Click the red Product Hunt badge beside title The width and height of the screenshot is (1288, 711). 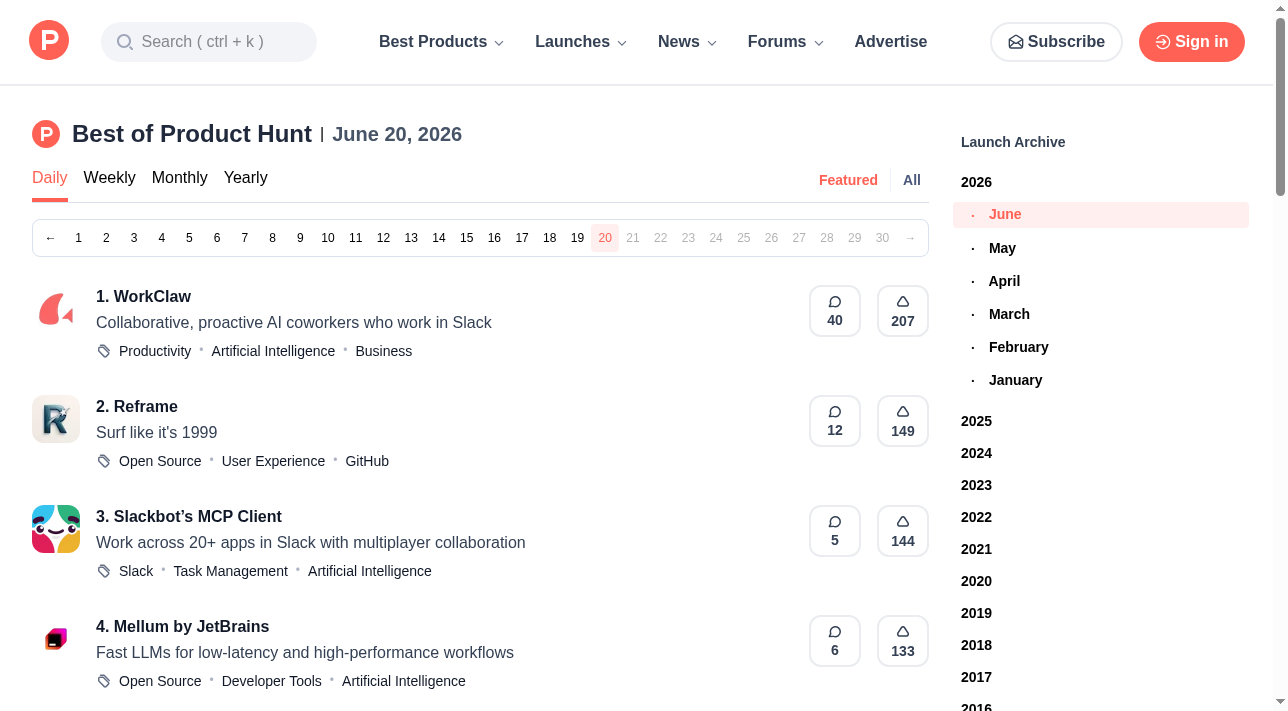[46, 134]
